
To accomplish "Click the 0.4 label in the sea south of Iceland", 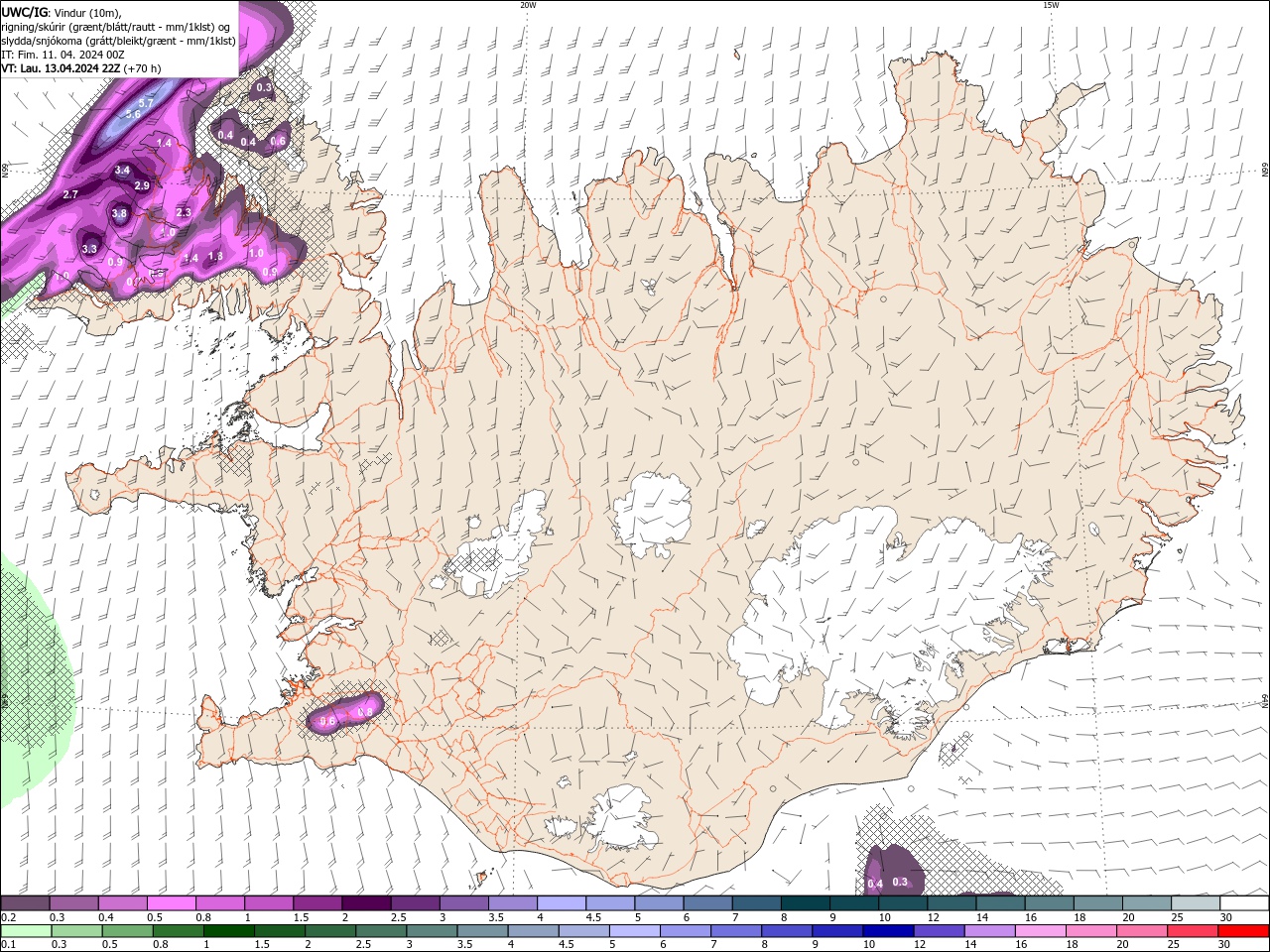I will tap(875, 884).
